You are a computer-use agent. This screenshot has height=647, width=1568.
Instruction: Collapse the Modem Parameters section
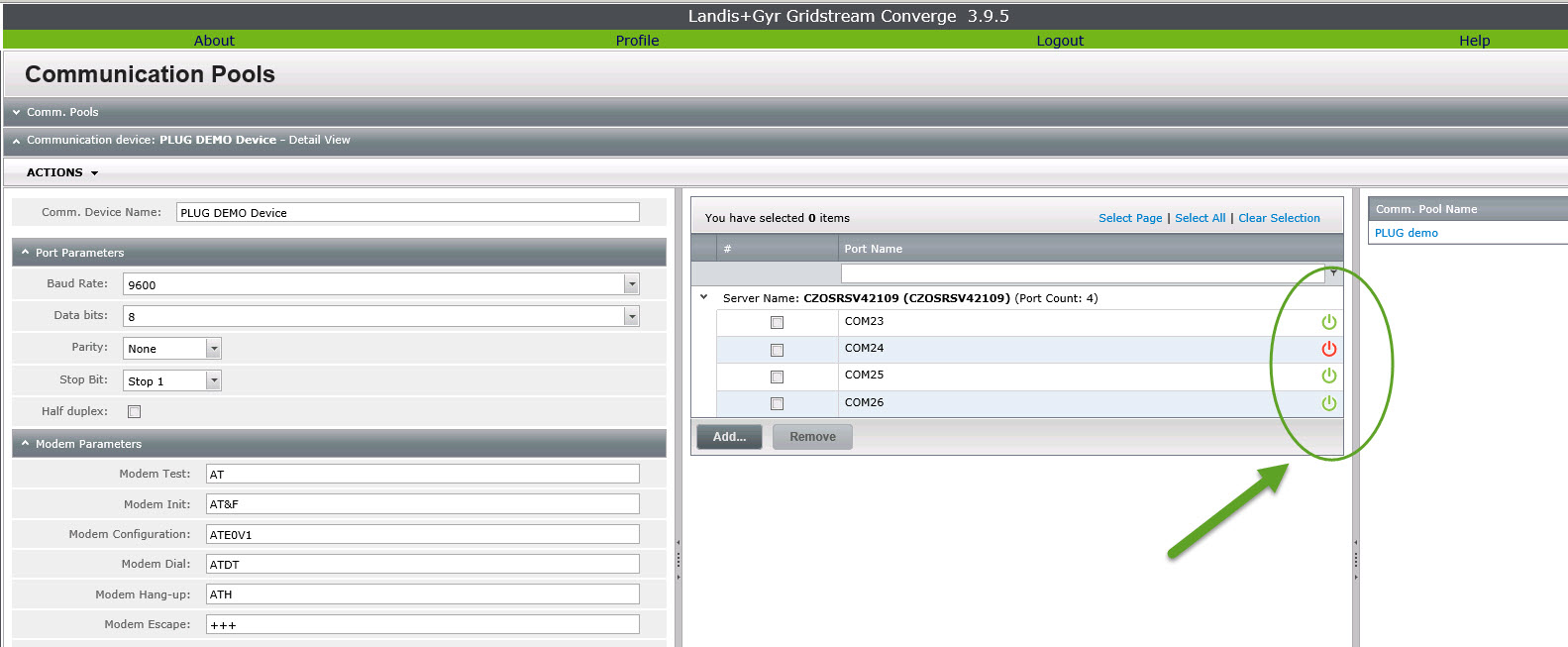[25, 444]
